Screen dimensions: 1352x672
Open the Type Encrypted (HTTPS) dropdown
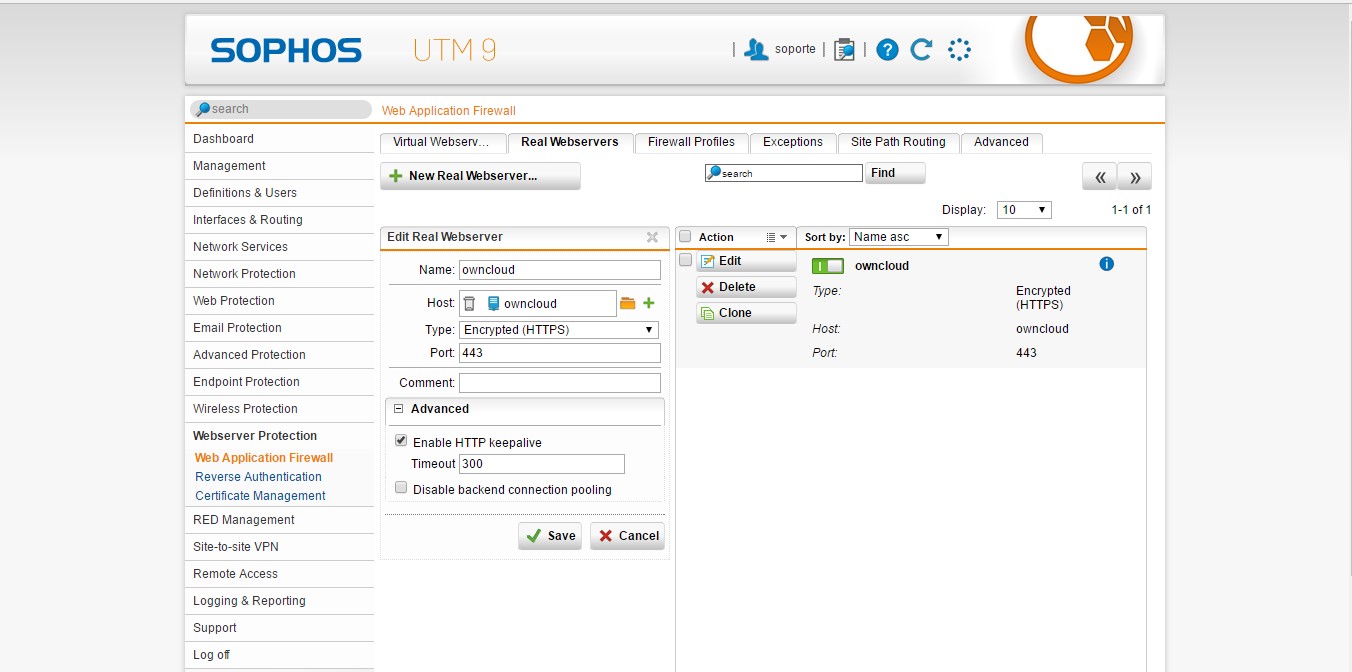click(x=559, y=329)
